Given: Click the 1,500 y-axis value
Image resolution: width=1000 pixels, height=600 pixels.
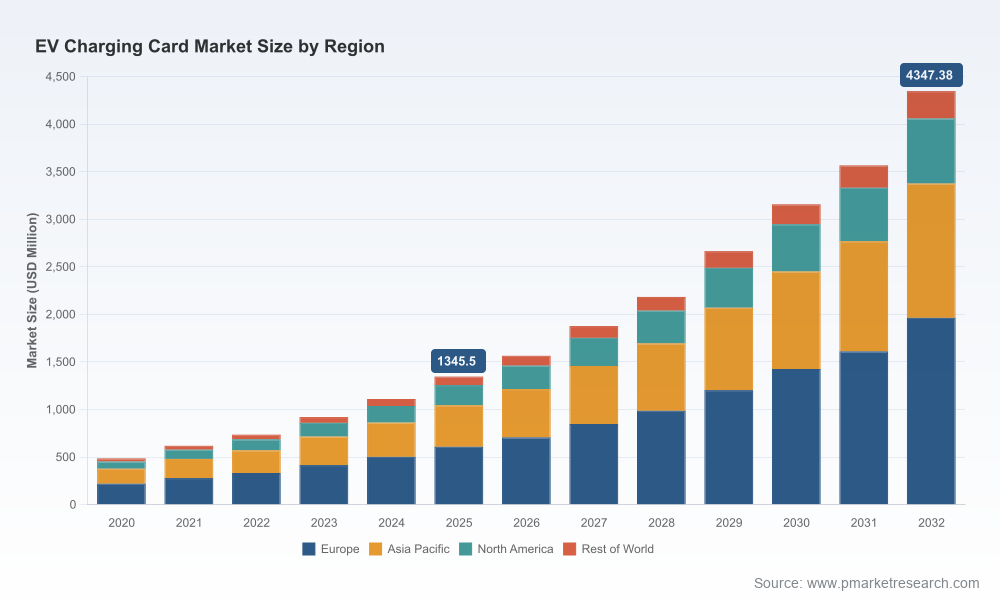Looking at the screenshot, I should 61,362.
